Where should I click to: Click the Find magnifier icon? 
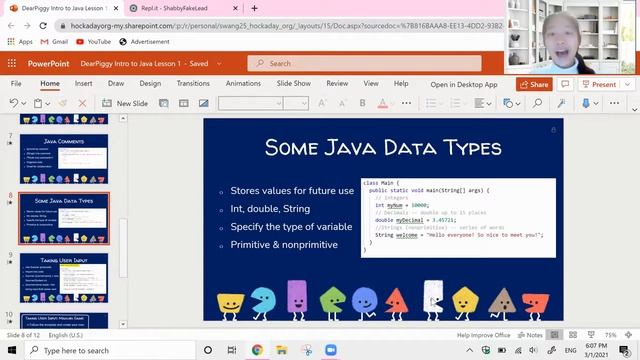click(538, 103)
